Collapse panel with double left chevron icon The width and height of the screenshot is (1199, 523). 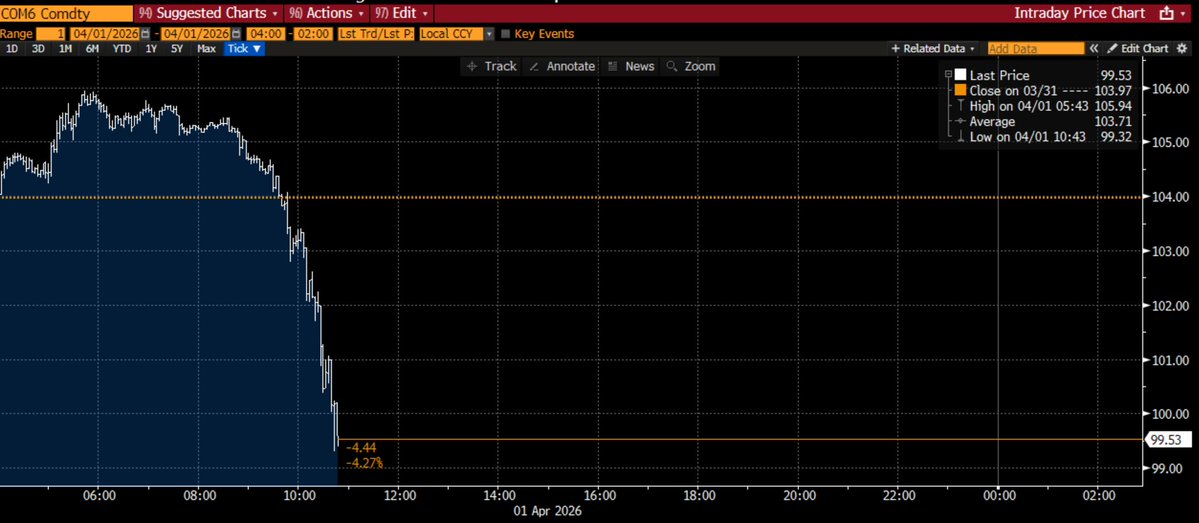[1094, 48]
